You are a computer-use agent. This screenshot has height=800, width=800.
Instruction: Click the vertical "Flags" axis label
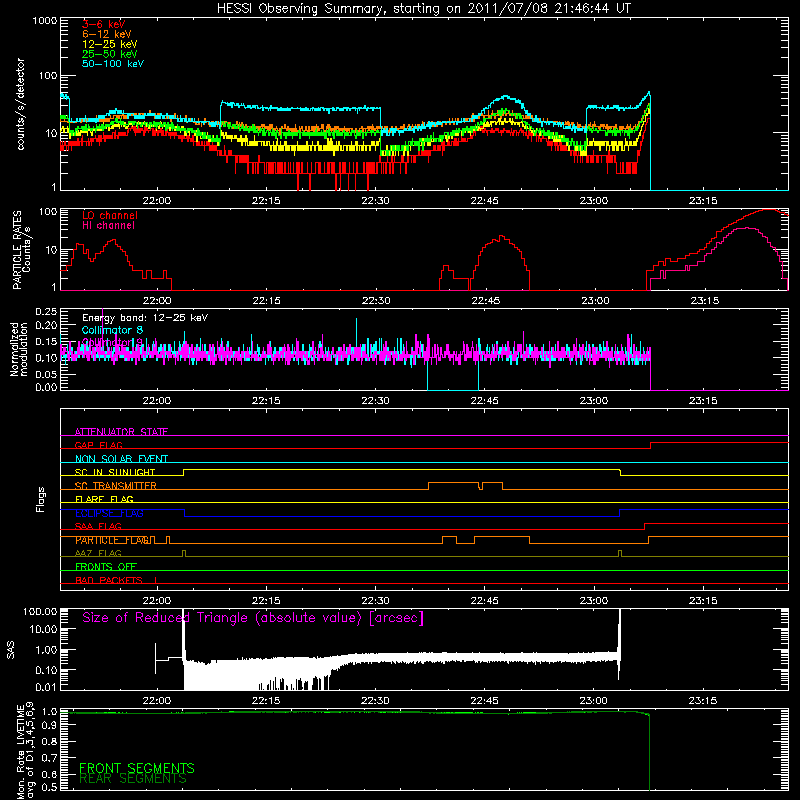41,499
